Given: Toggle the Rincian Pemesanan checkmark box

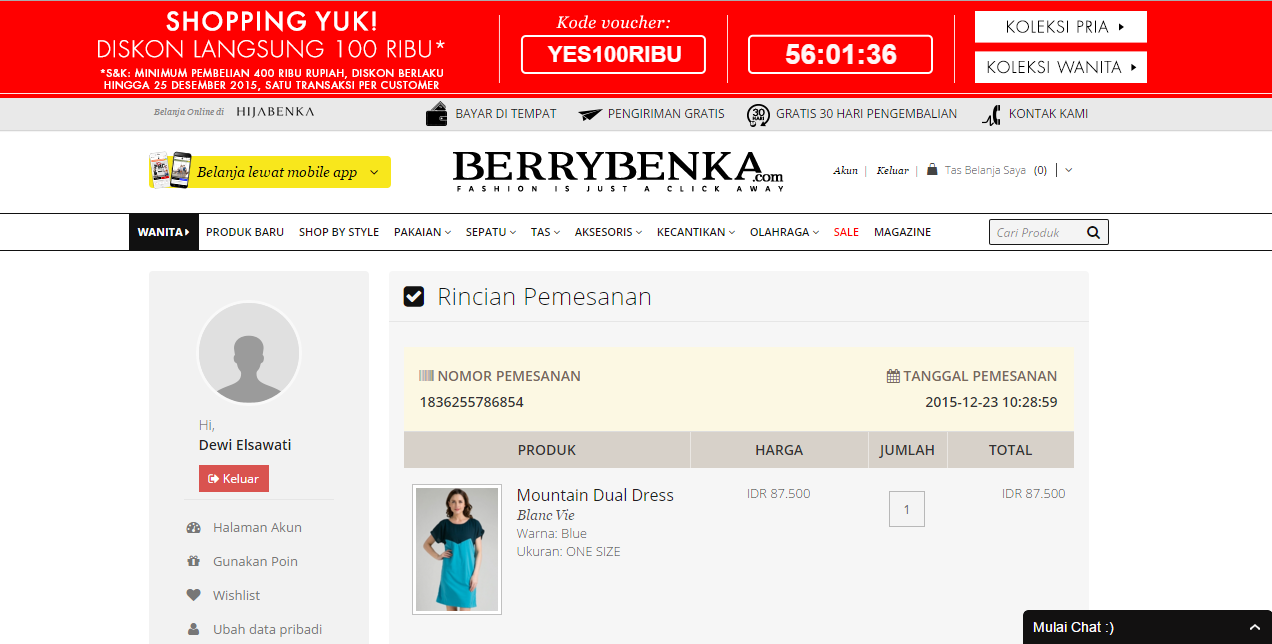Looking at the screenshot, I should pos(414,297).
